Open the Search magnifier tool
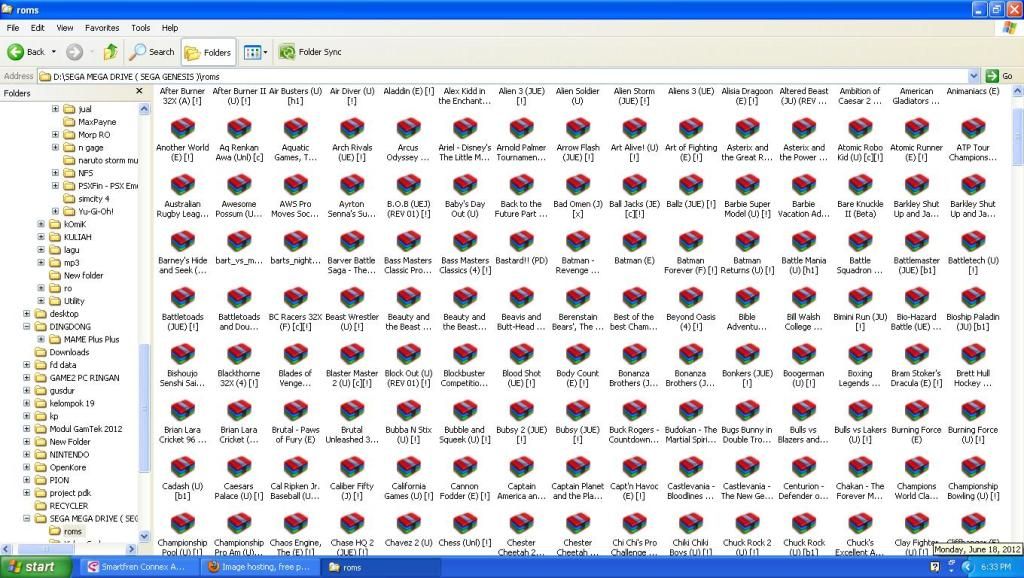The width and height of the screenshot is (1024, 578). (x=152, y=52)
